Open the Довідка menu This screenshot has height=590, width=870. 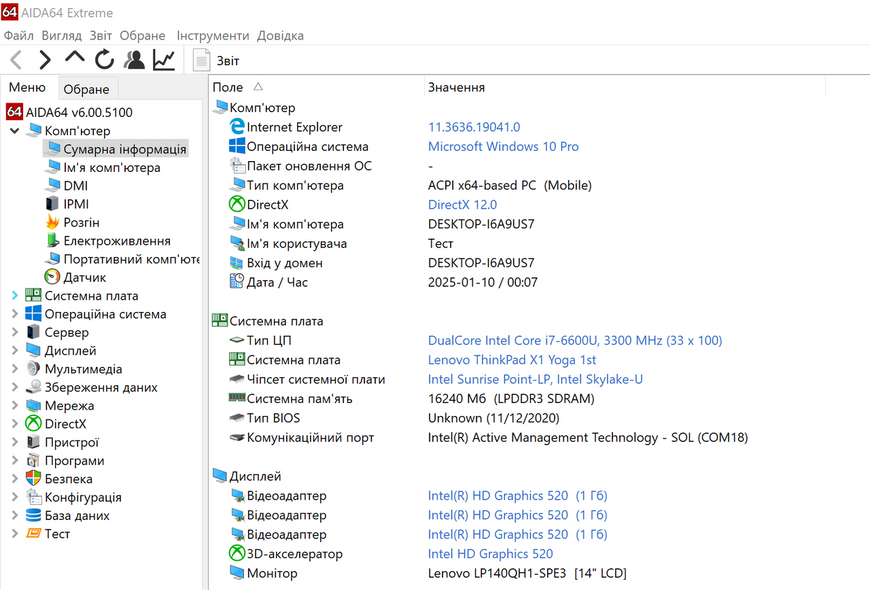point(280,36)
